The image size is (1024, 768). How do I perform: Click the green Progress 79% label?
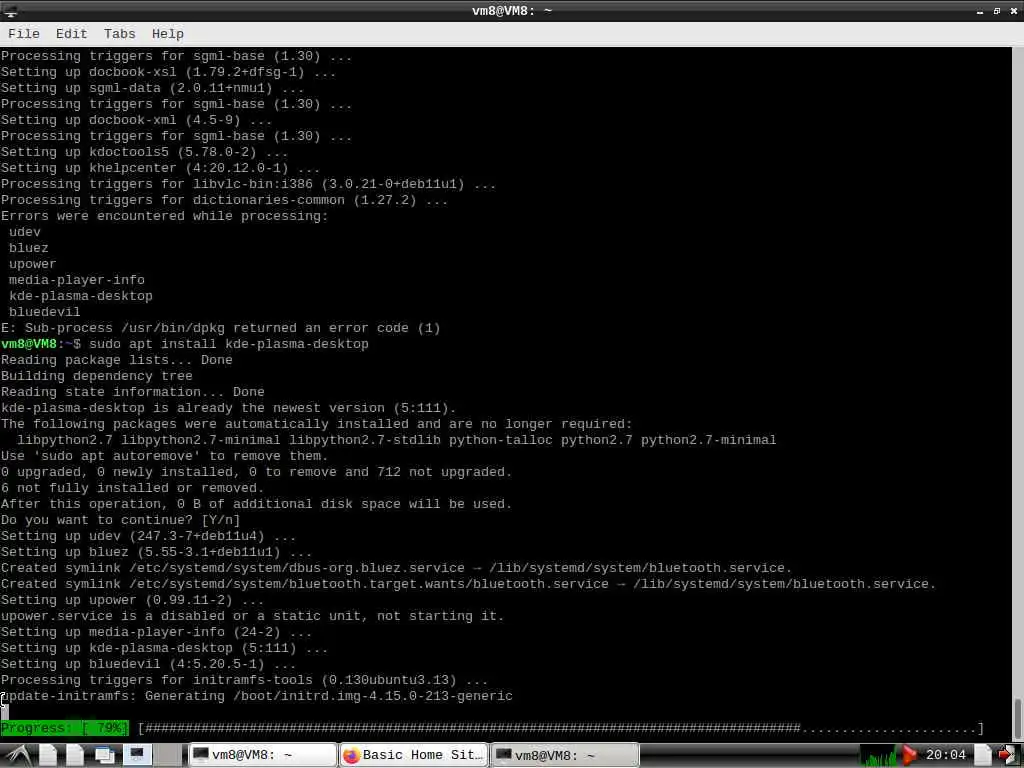pyautogui.click(x=65, y=728)
